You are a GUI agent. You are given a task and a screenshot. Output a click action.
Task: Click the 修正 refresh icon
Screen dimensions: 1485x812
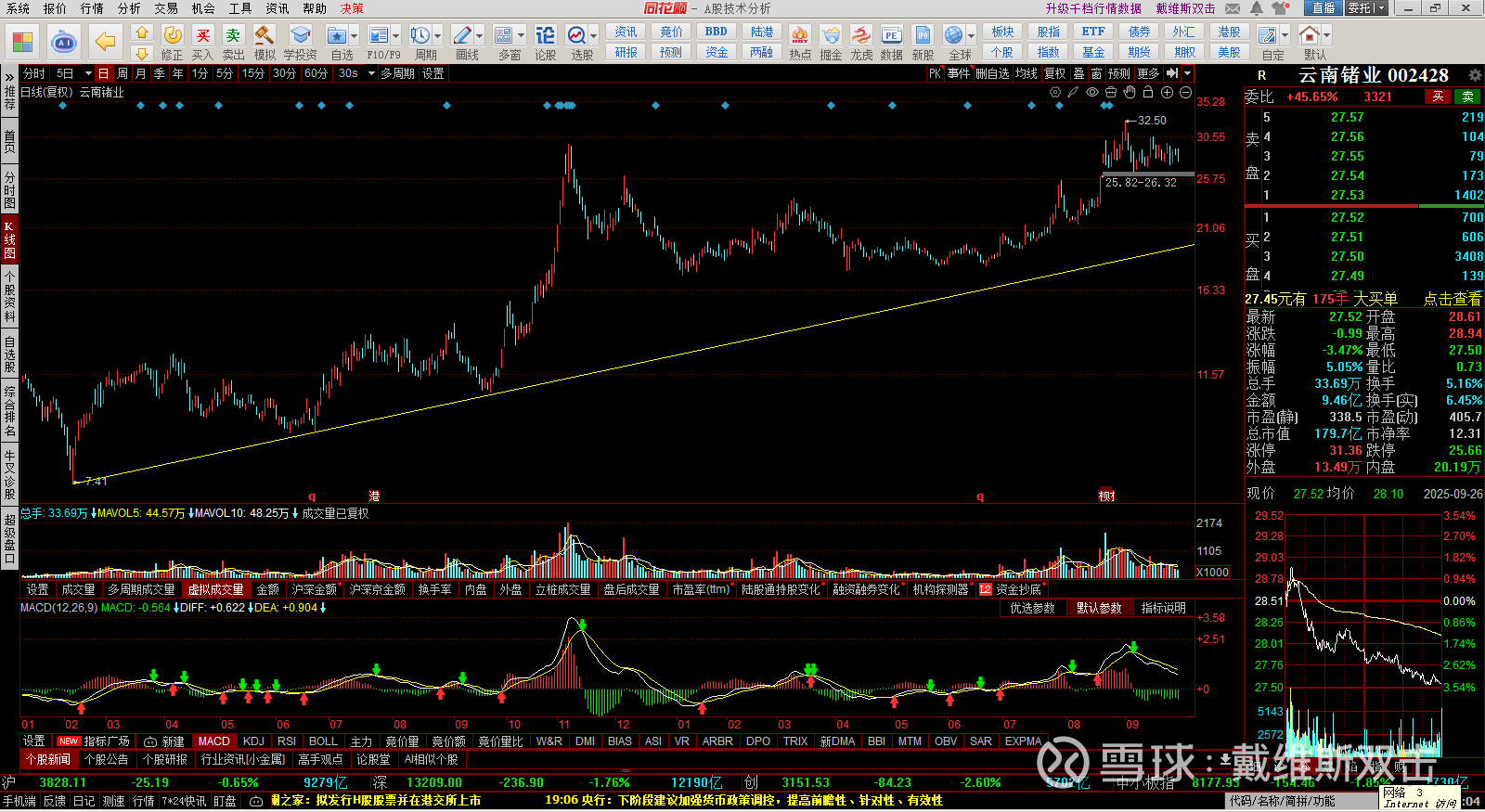[x=173, y=35]
